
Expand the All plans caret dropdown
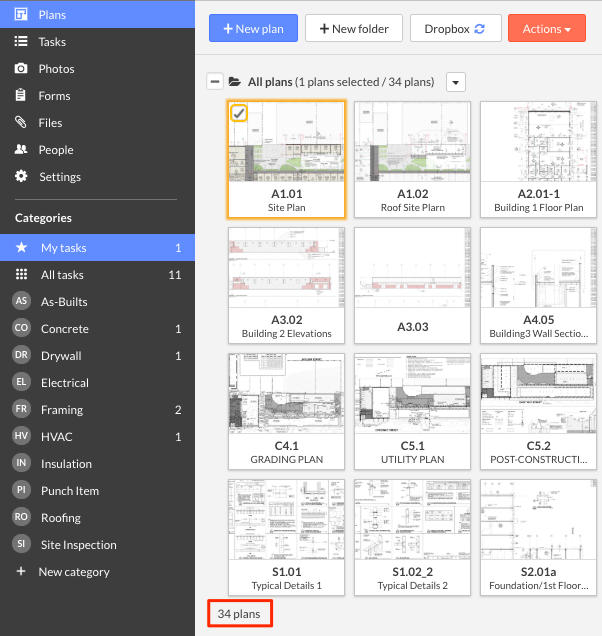(455, 82)
